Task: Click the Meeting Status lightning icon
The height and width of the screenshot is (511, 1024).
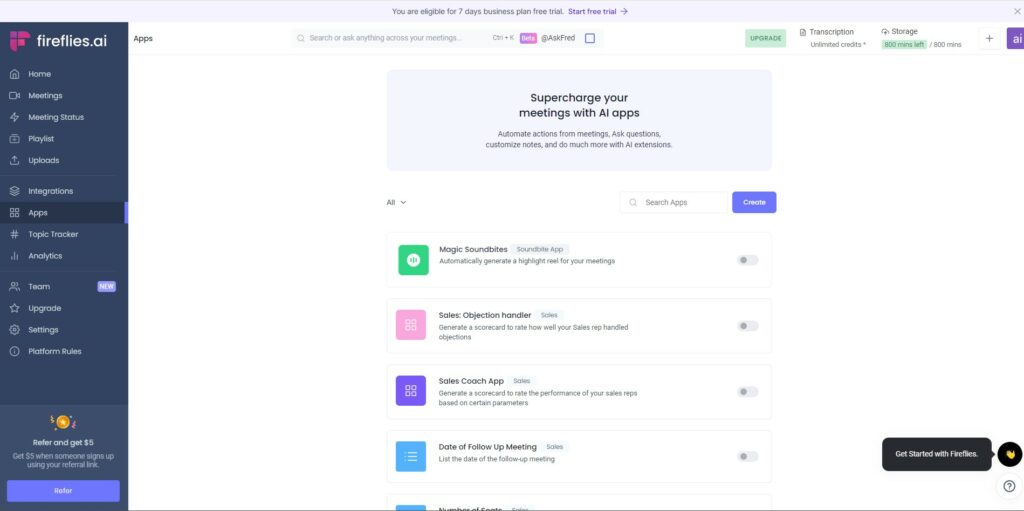Action: click(x=14, y=117)
